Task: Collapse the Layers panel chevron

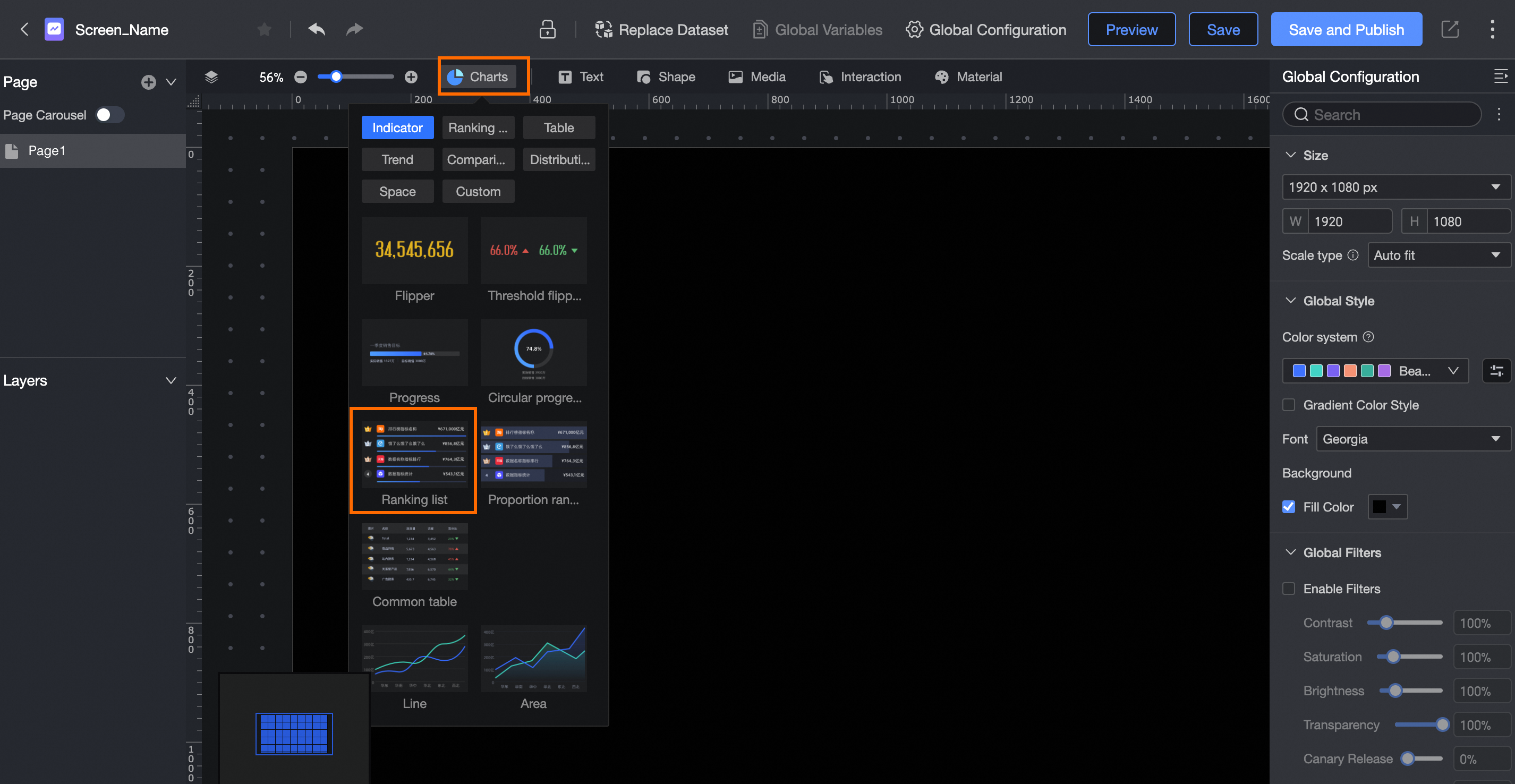Action: [171, 380]
